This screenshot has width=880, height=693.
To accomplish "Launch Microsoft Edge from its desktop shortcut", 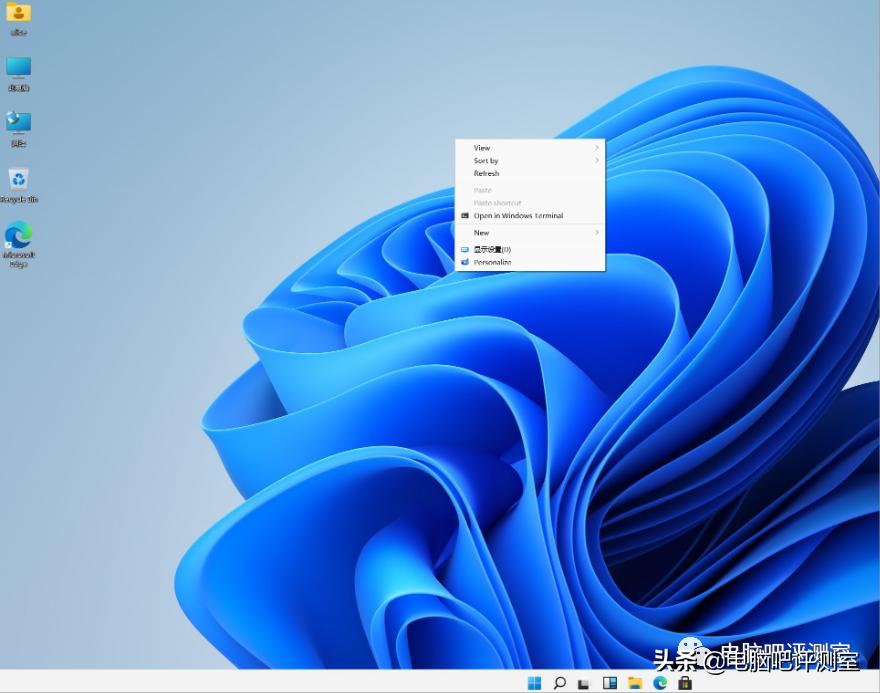I will 18,240.
